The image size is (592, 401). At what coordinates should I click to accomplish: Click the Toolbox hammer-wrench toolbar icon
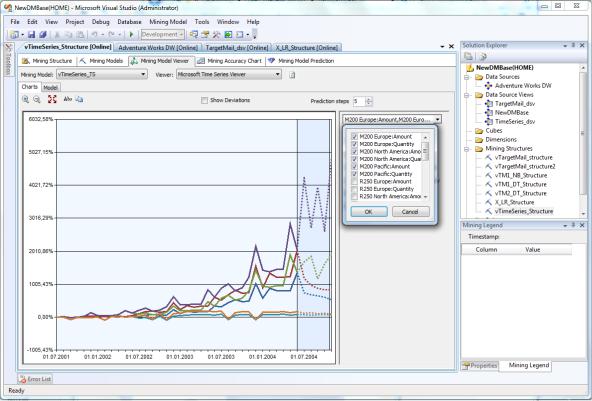(x=216, y=35)
